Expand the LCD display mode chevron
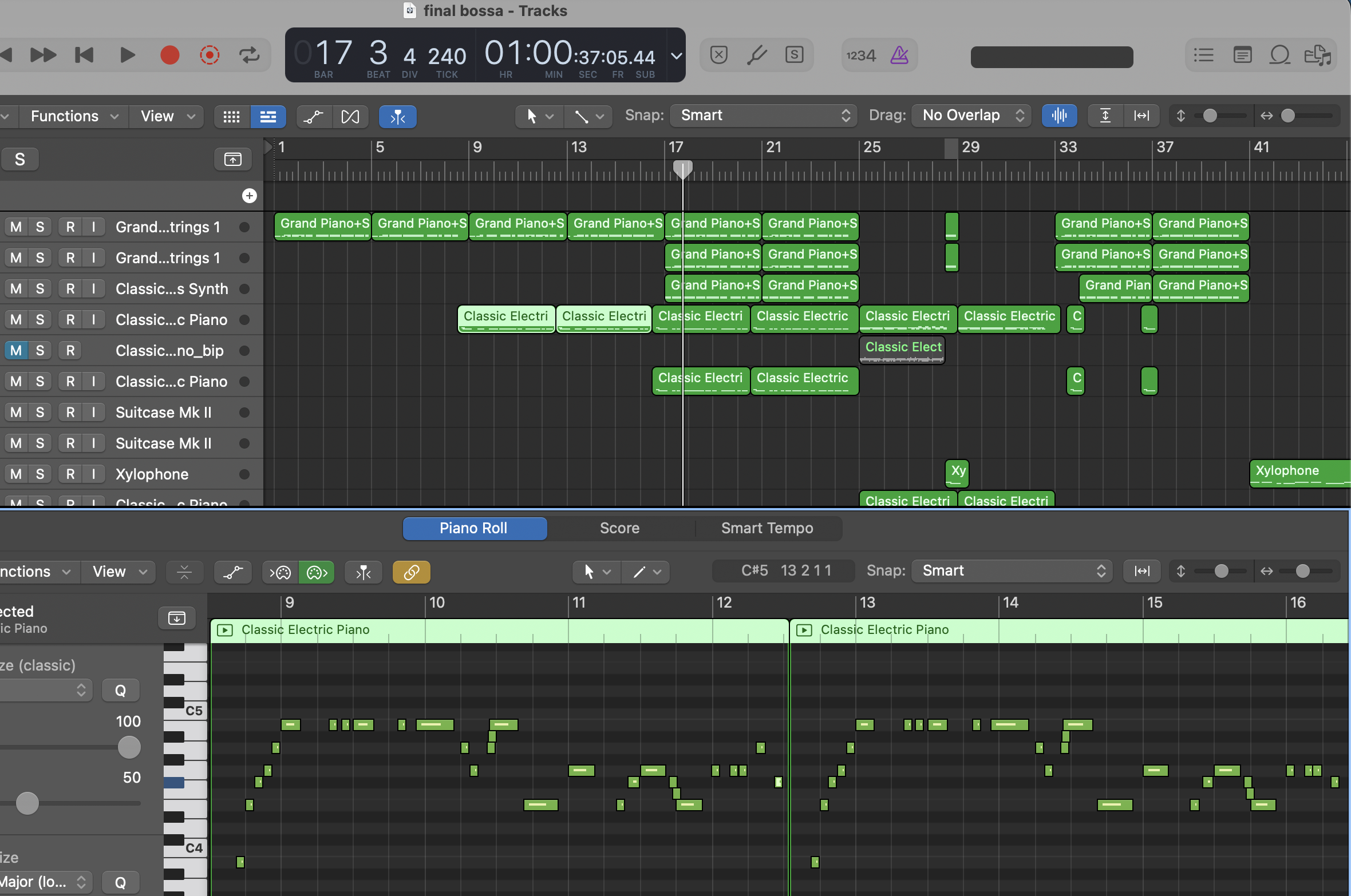The width and height of the screenshot is (1351, 896). tap(677, 56)
